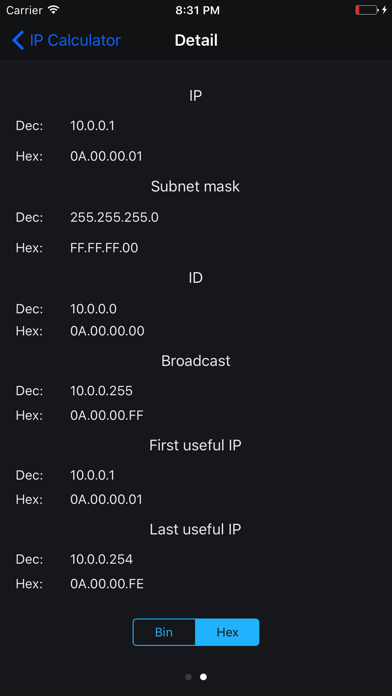Tap last useful IP decimal 10.0.0.254
The width and height of the screenshot is (392, 696).
click(x=101, y=559)
